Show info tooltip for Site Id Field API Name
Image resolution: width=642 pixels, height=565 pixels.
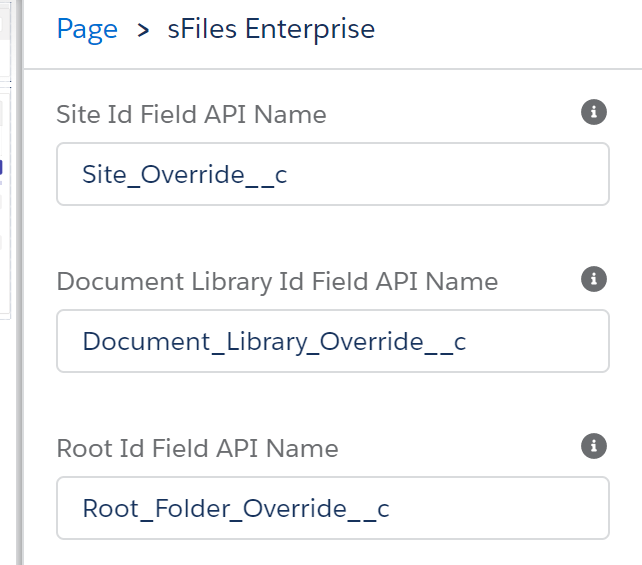594,112
